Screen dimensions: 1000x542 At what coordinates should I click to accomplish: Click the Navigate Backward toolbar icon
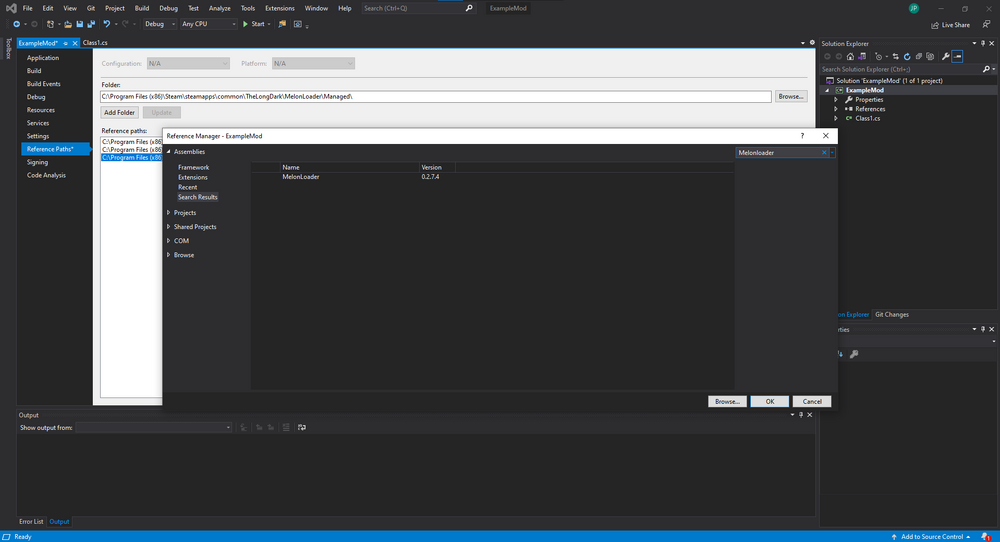point(17,24)
